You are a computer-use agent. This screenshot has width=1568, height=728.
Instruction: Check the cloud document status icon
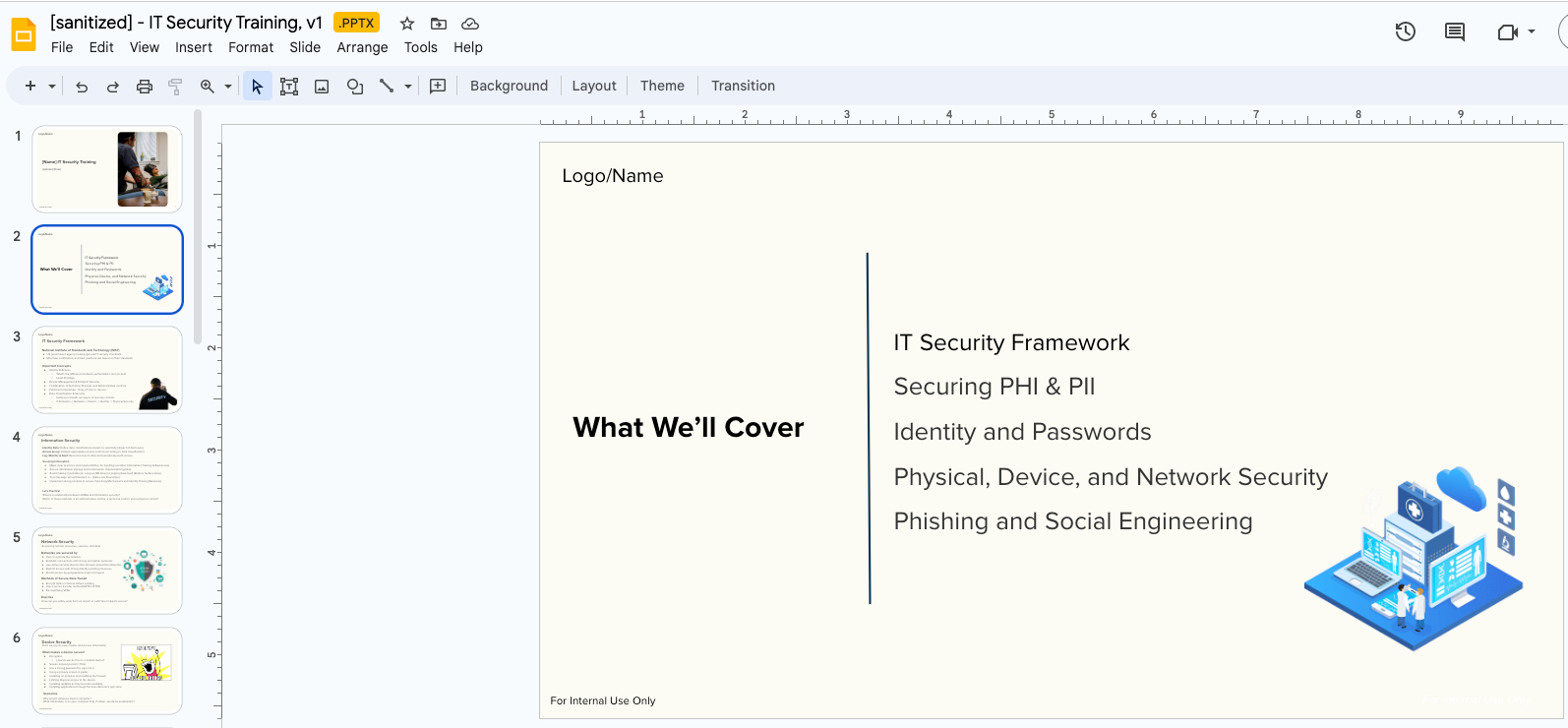[x=470, y=24]
